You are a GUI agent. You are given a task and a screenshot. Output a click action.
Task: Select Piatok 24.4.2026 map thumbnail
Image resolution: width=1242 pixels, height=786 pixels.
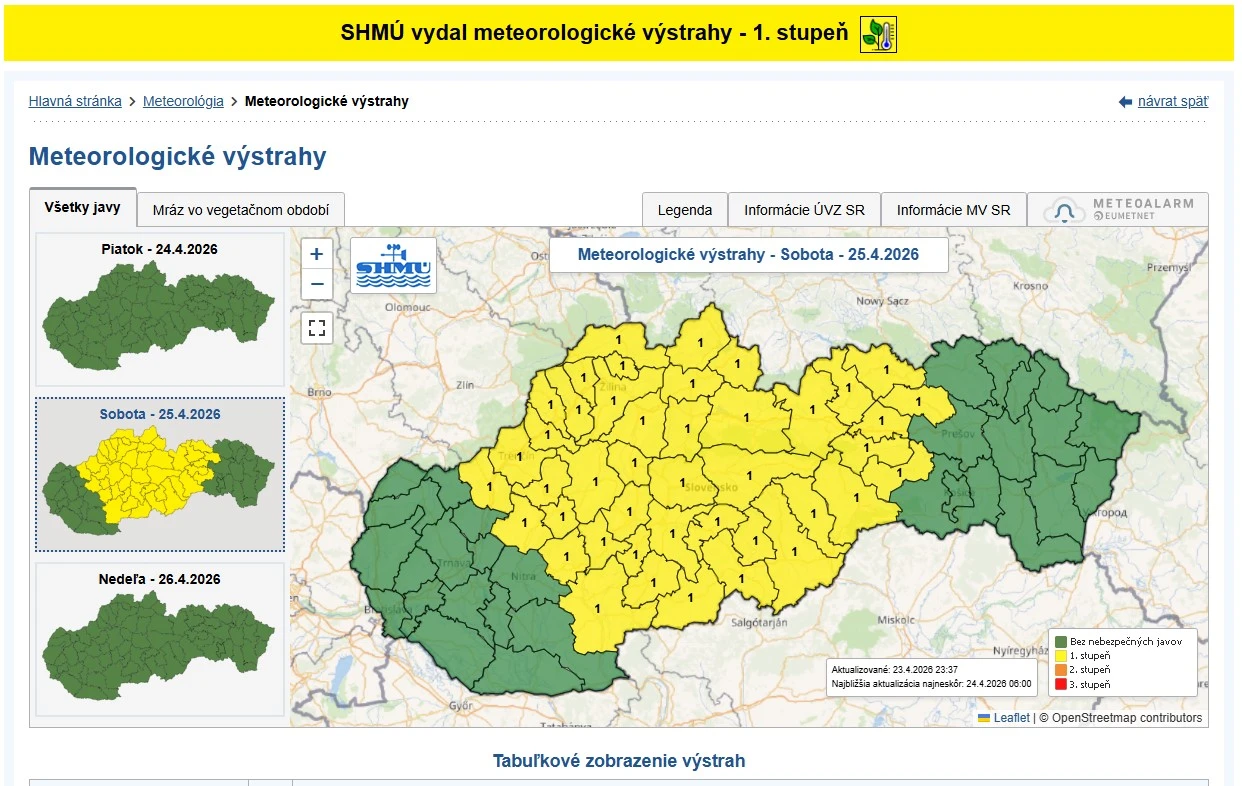click(x=160, y=310)
